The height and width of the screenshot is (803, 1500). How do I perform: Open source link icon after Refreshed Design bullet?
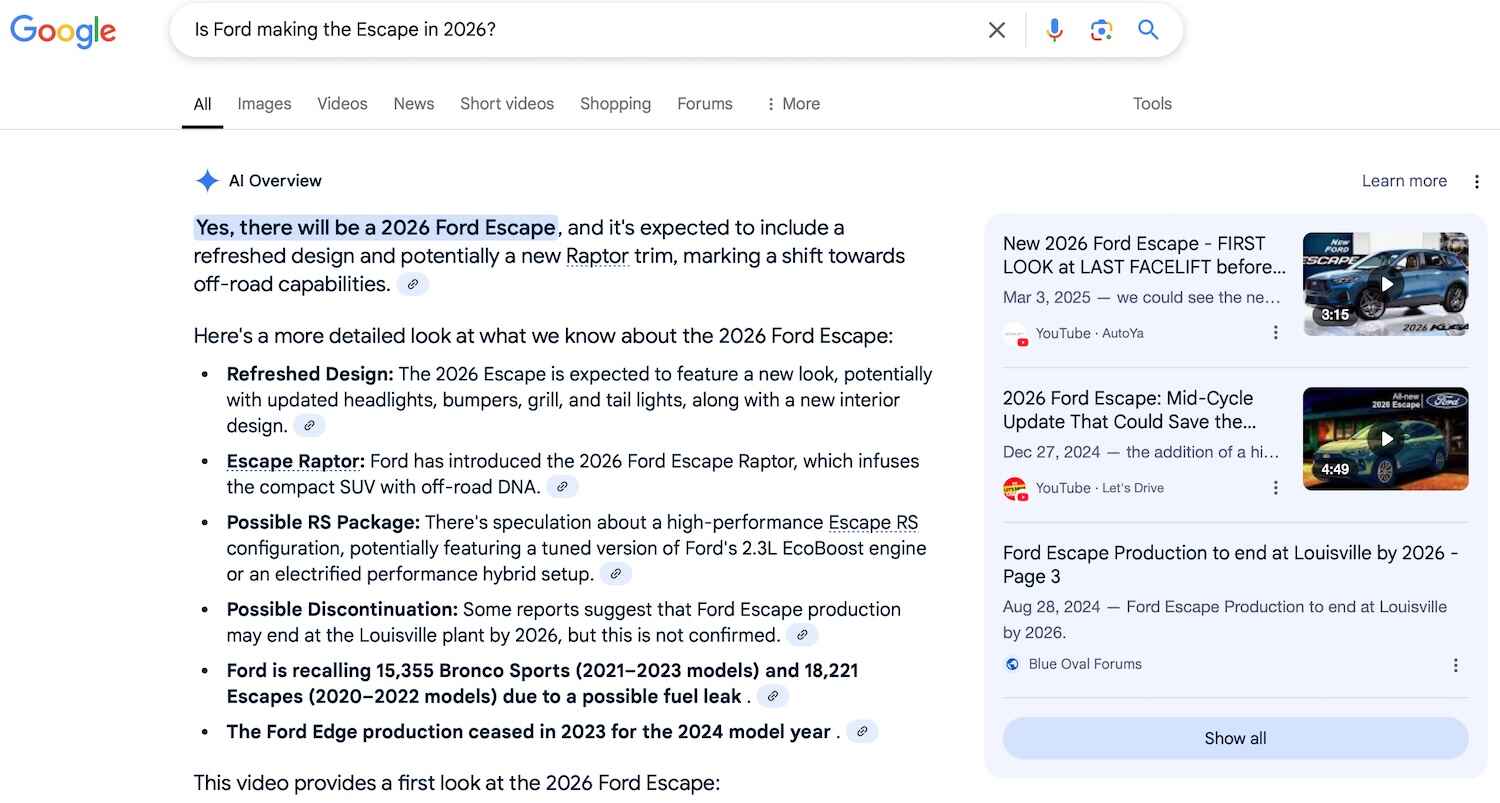coord(309,426)
